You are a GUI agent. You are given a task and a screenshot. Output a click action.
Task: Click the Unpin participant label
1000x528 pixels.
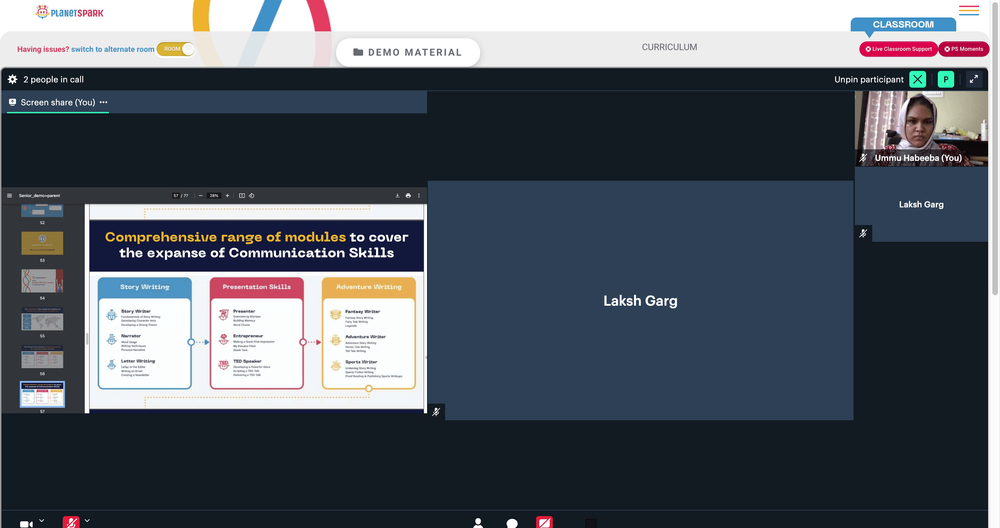click(x=869, y=80)
